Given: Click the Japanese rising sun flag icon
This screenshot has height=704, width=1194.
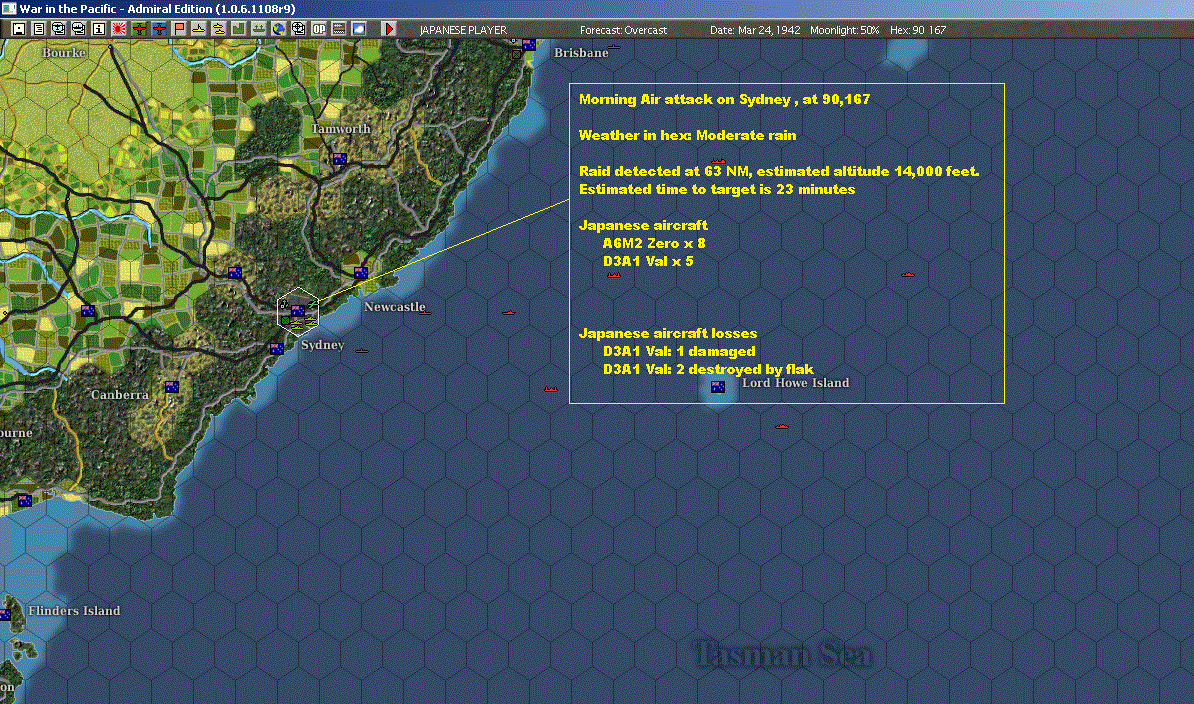Looking at the screenshot, I should click(x=119, y=29).
